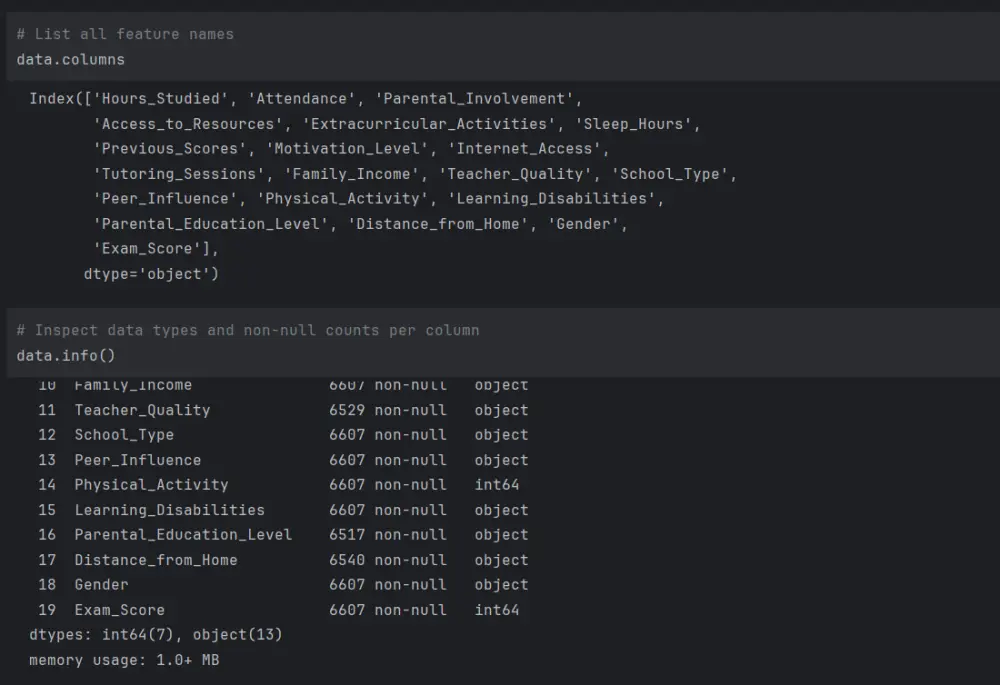Click the Teacher_Quality row in info output
The height and width of the screenshot is (685, 1000).
coord(142,410)
